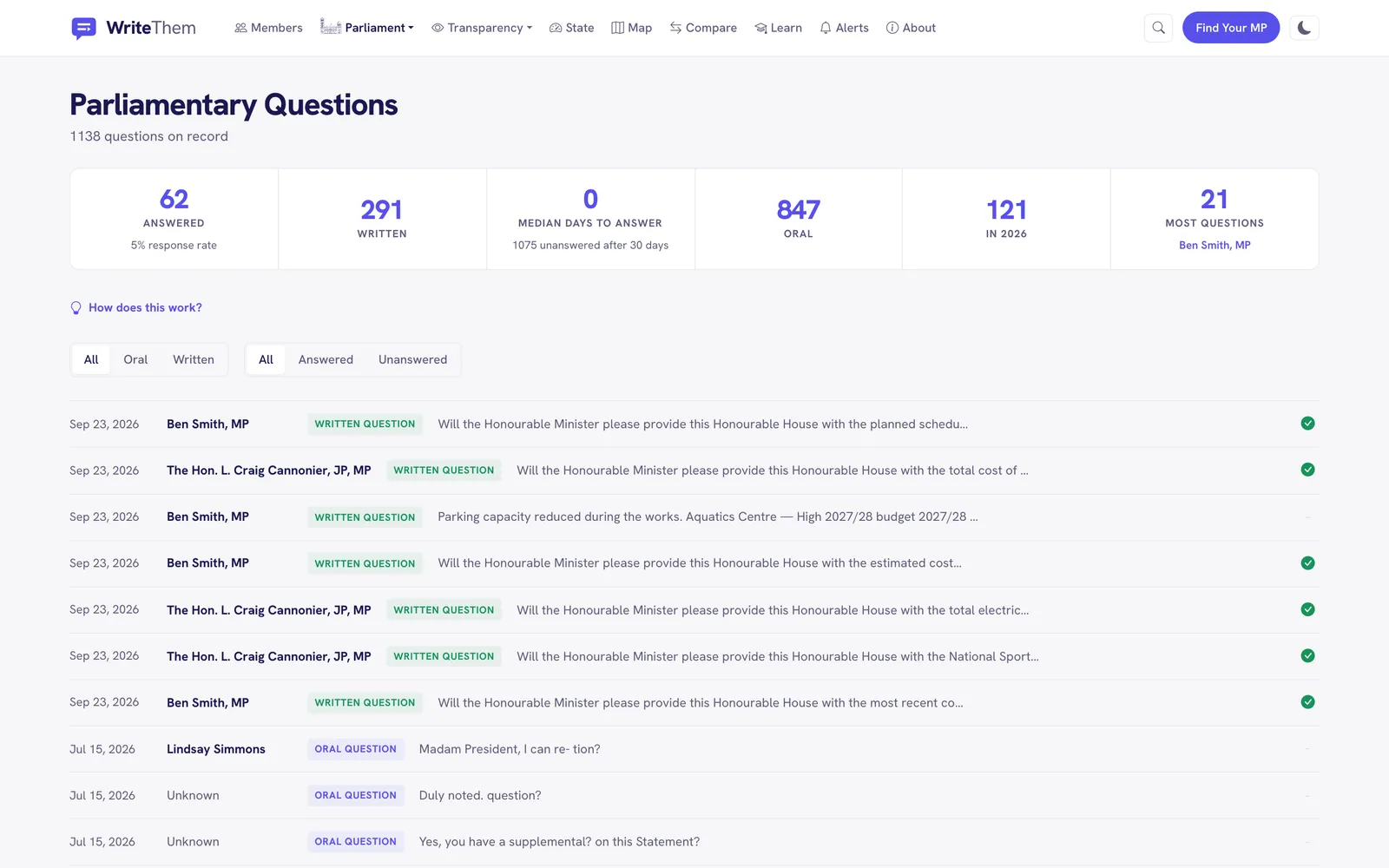Open the National Sport question text

[x=778, y=656]
